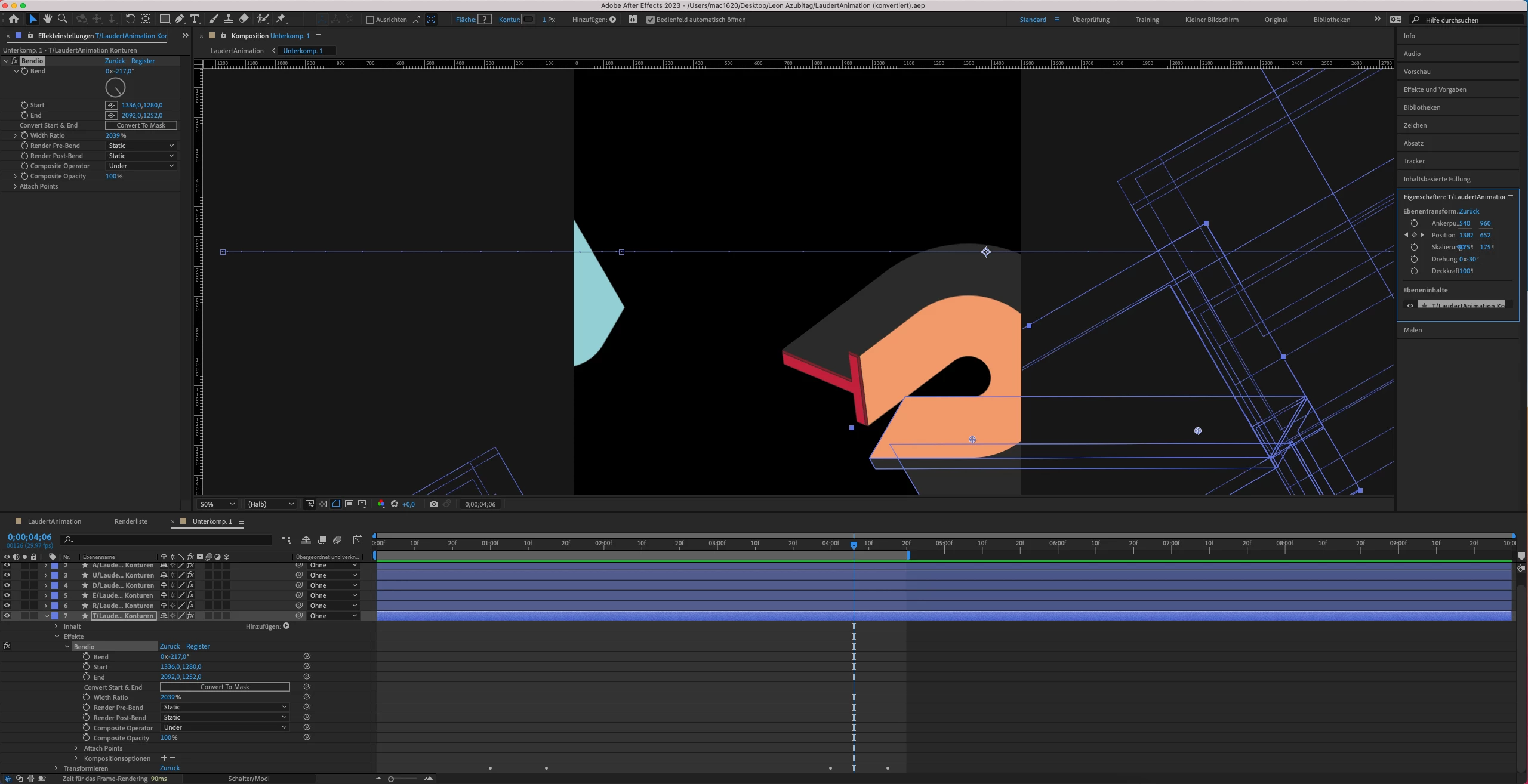Select the Puppet pin tool
The height and width of the screenshot is (784, 1528).
pyautogui.click(x=281, y=19)
